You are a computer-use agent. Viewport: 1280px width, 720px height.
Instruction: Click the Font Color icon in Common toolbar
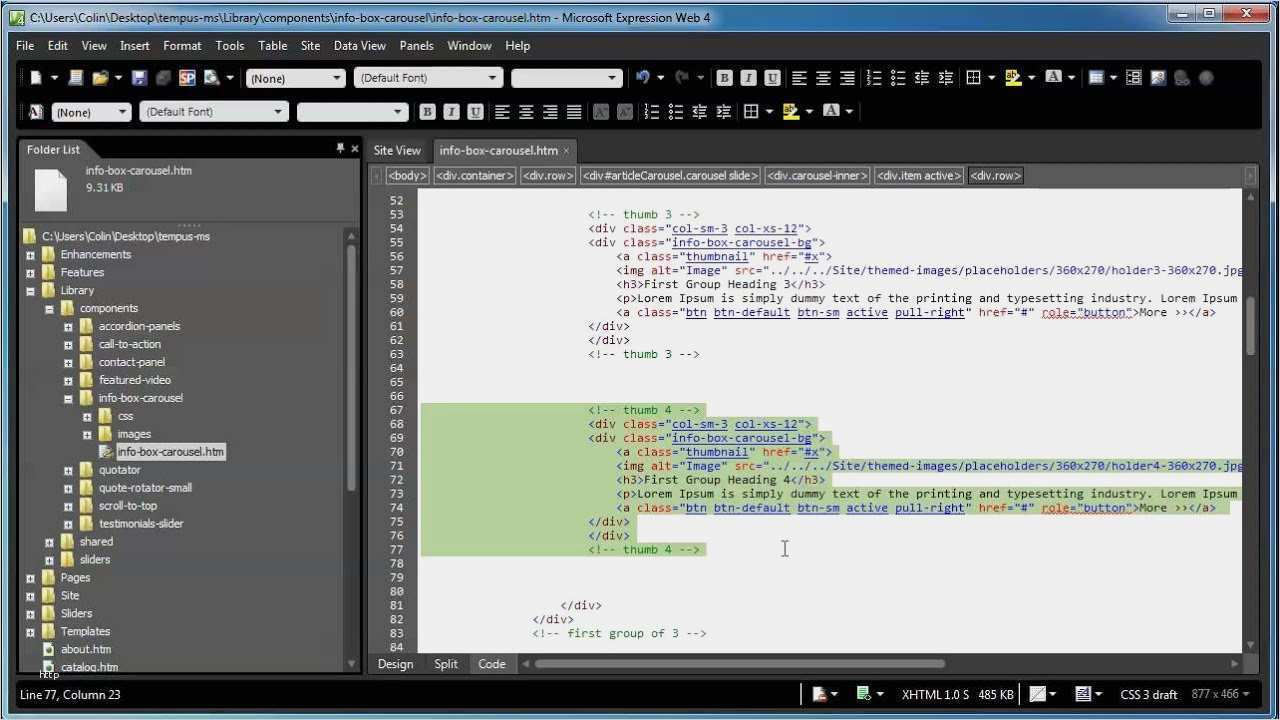(x=1053, y=78)
